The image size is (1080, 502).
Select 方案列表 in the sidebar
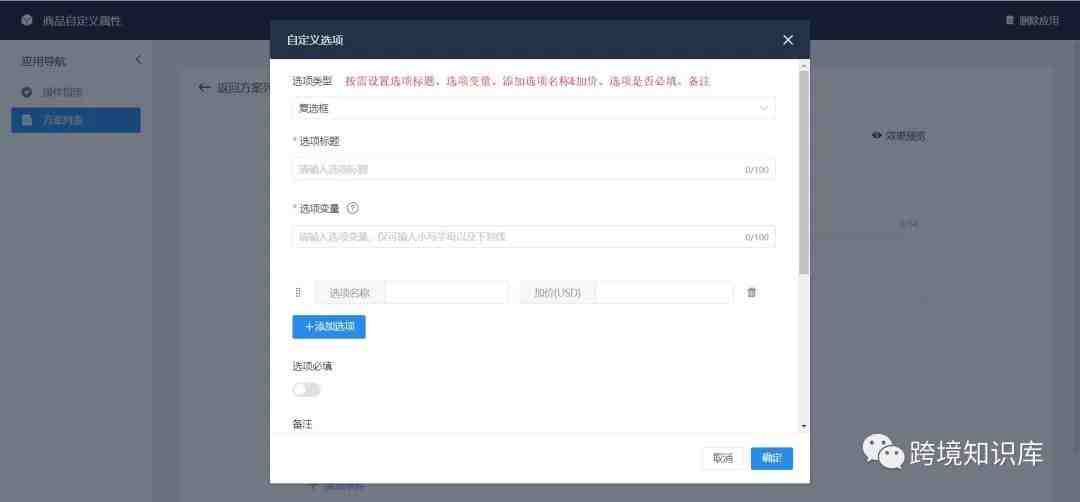(x=76, y=120)
